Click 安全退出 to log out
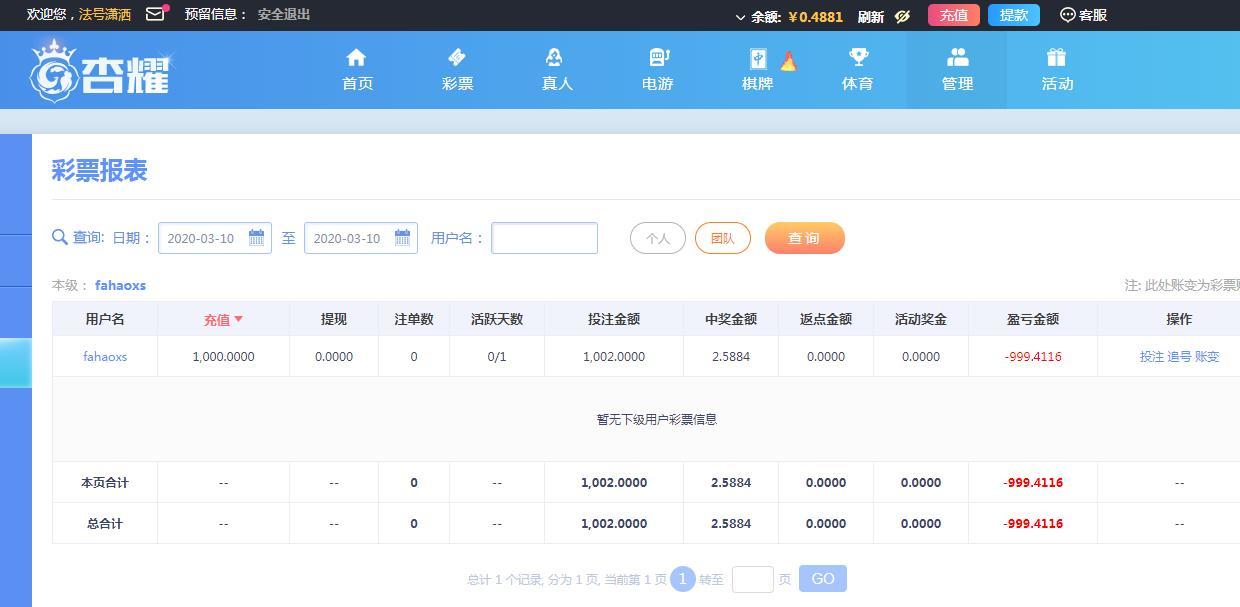The image size is (1240, 607). [x=284, y=14]
